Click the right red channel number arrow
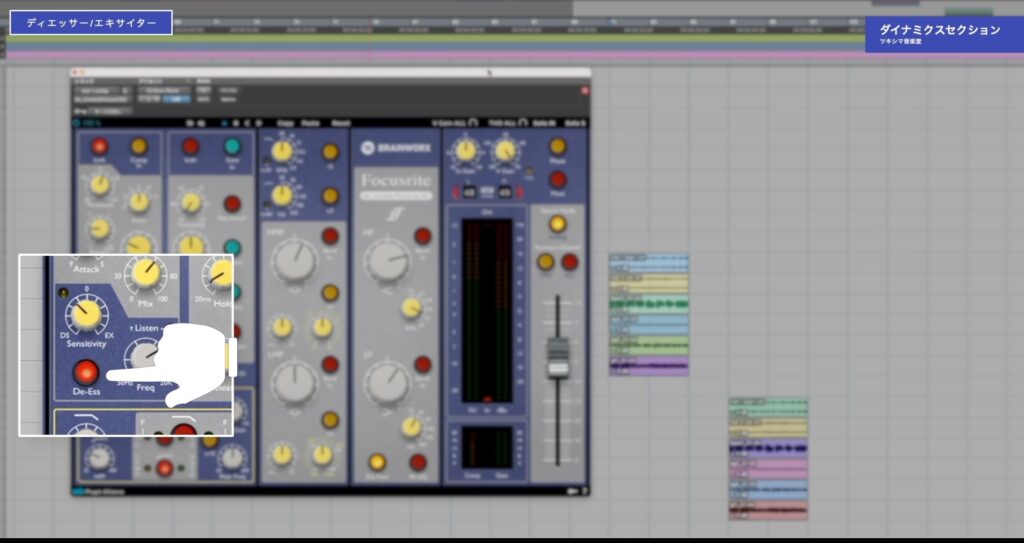The height and width of the screenshot is (543, 1024). tap(520, 192)
